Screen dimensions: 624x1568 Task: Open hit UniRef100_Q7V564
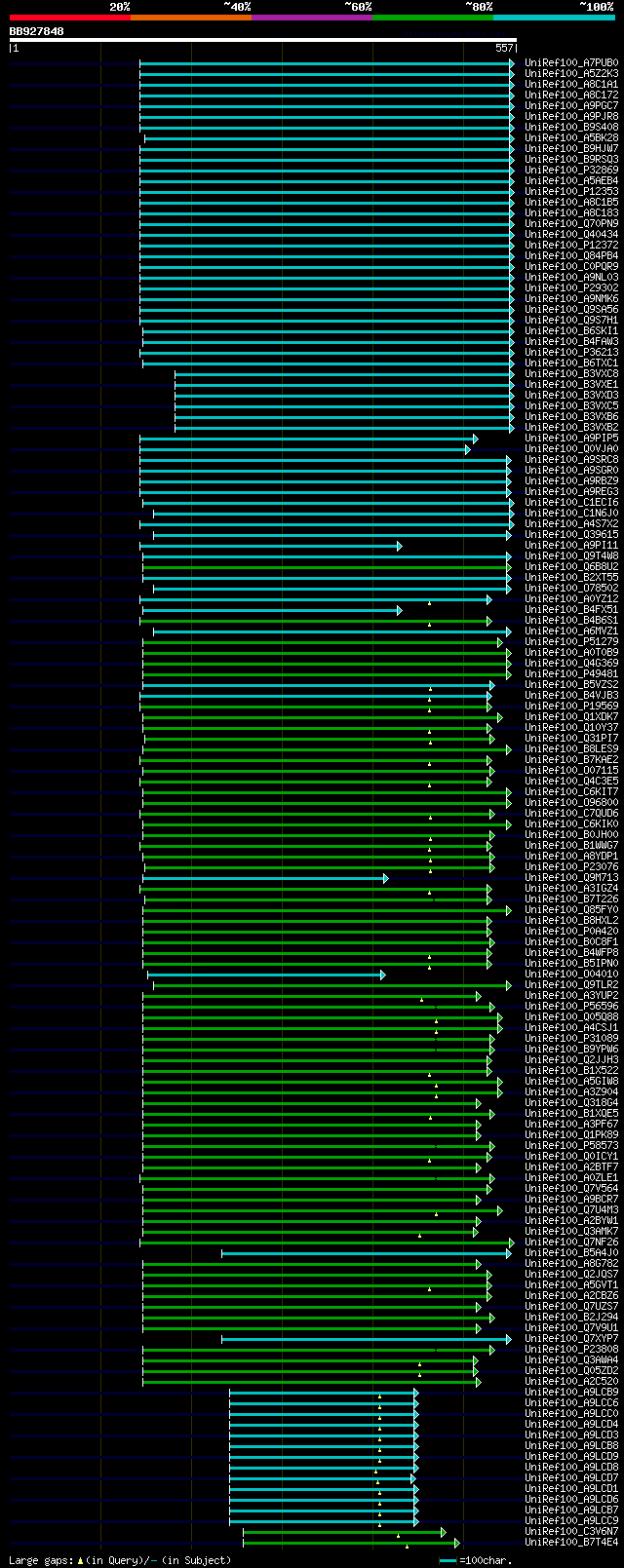(x=571, y=1189)
